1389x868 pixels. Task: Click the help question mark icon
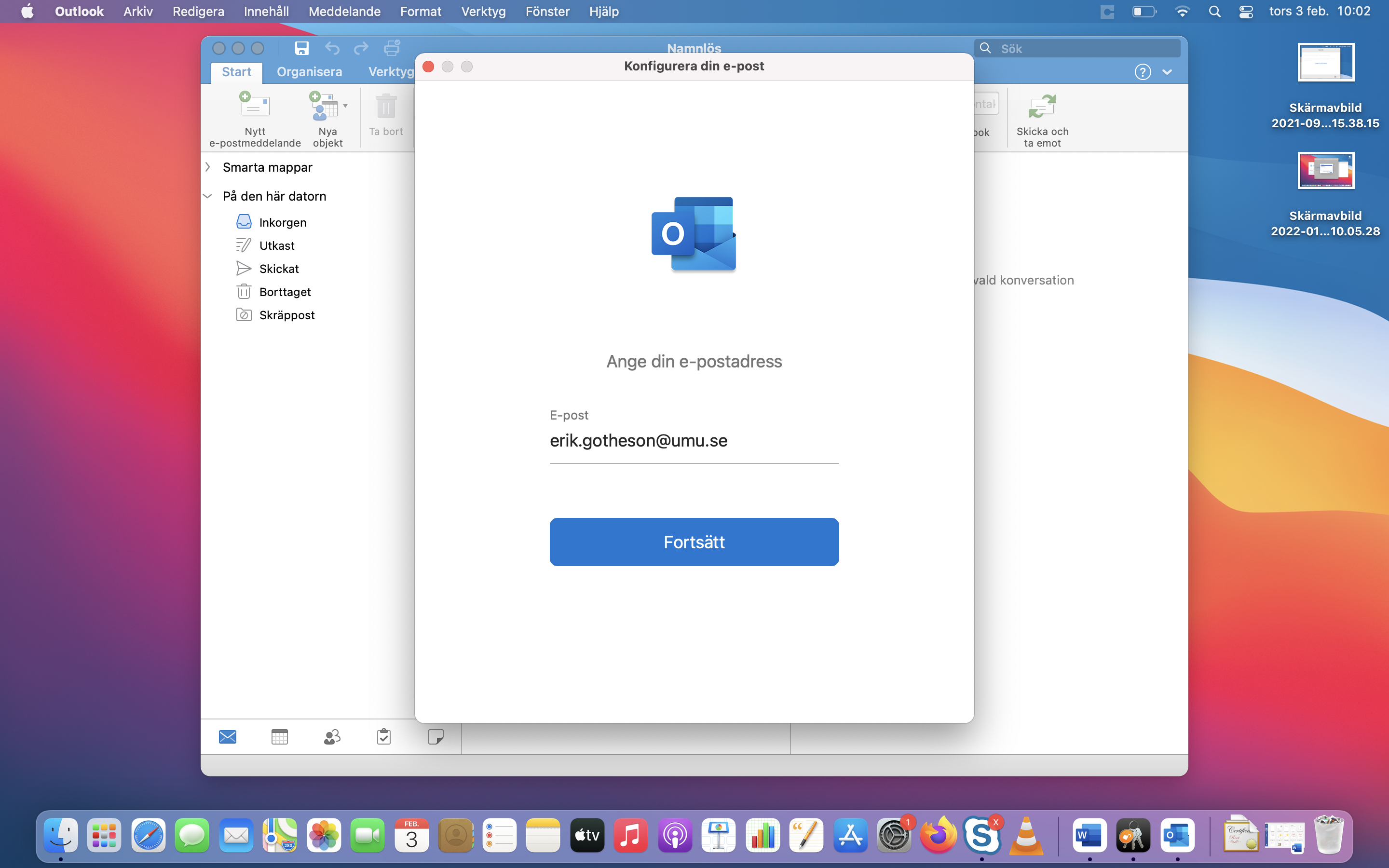pyautogui.click(x=1143, y=72)
